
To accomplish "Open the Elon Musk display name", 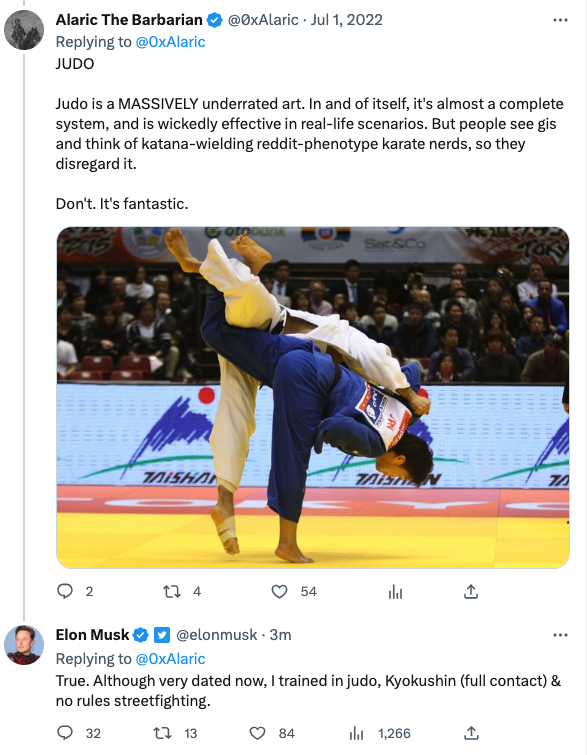I will tap(92, 635).
